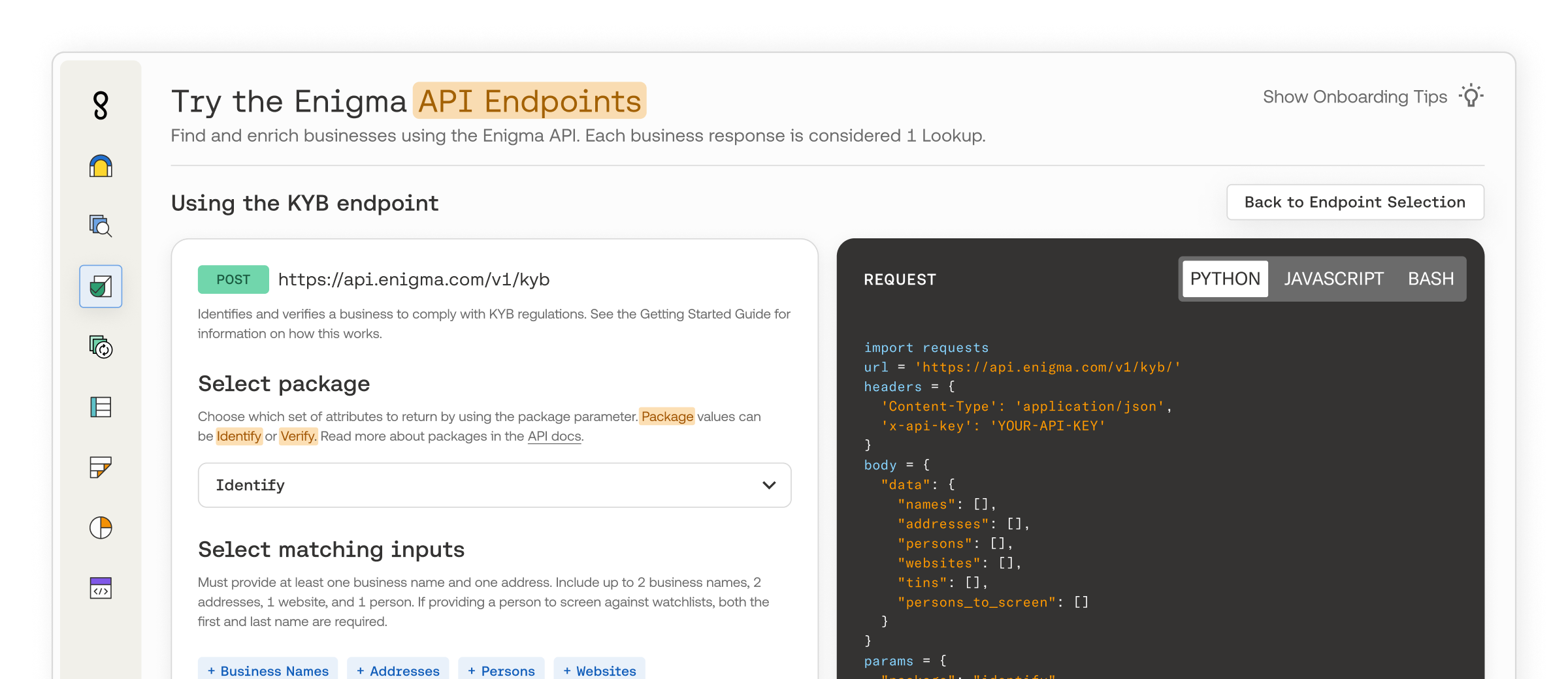Click the lightbulb onboarding tips icon
The height and width of the screenshot is (679, 1568).
coord(1471,96)
